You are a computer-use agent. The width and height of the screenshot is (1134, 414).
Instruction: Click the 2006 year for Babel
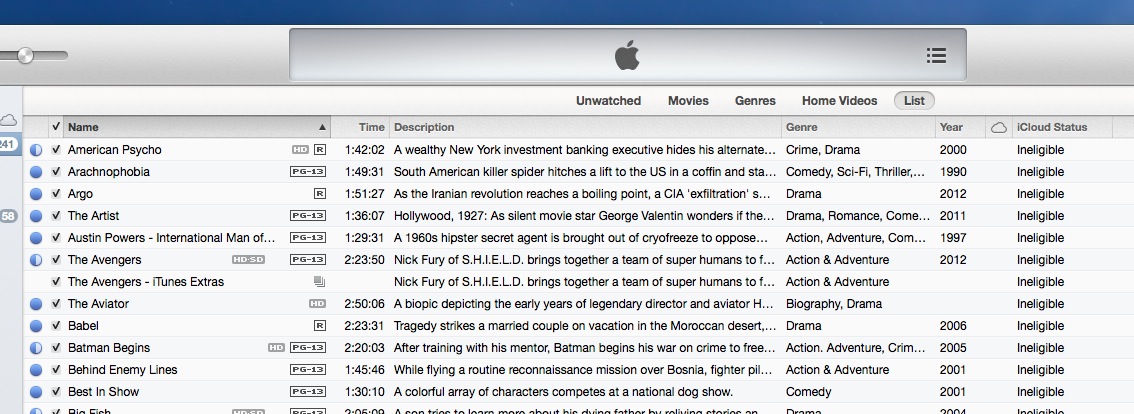[x=953, y=326]
